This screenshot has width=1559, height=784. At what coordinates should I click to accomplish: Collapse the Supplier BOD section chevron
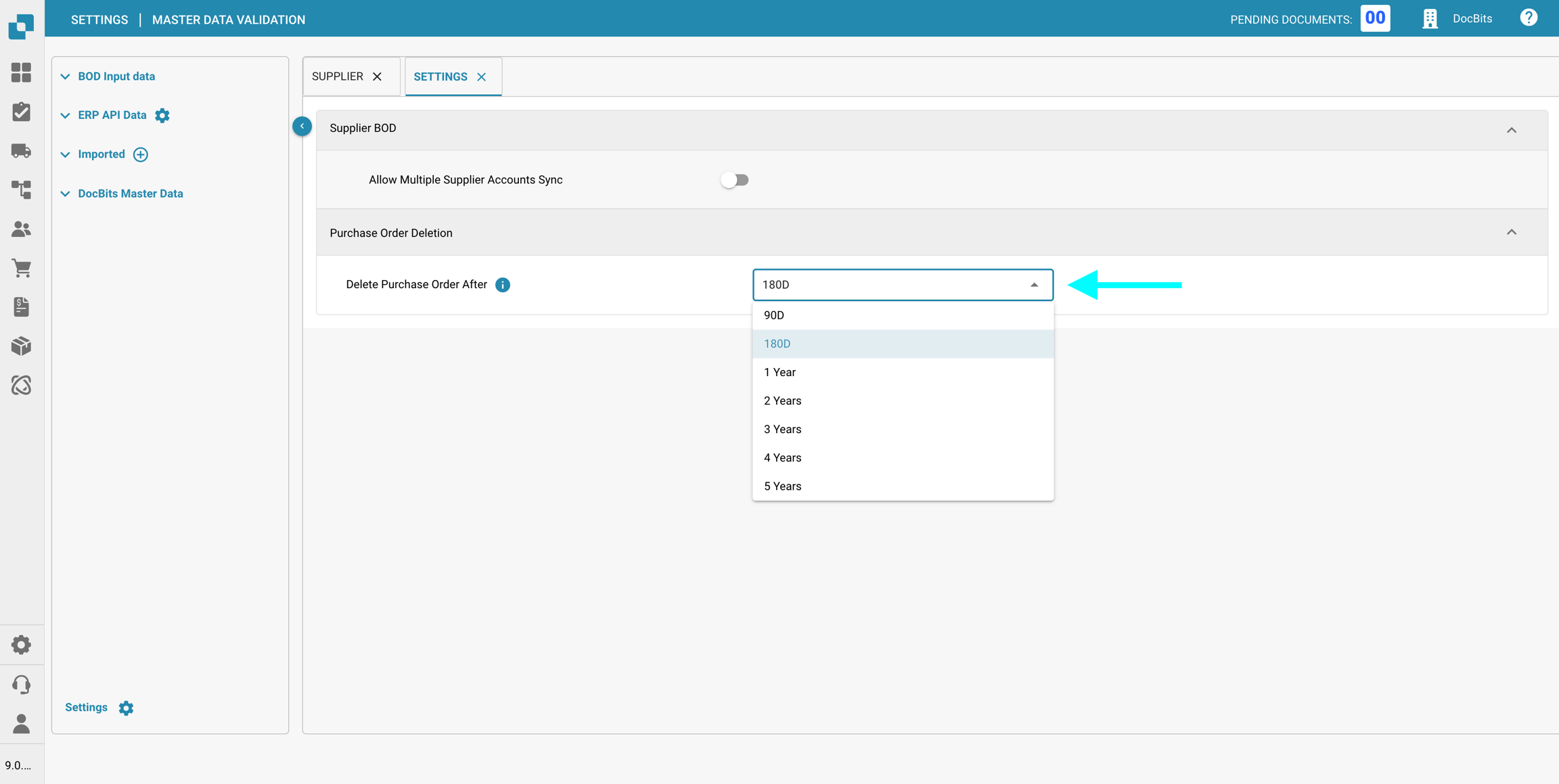1511,130
